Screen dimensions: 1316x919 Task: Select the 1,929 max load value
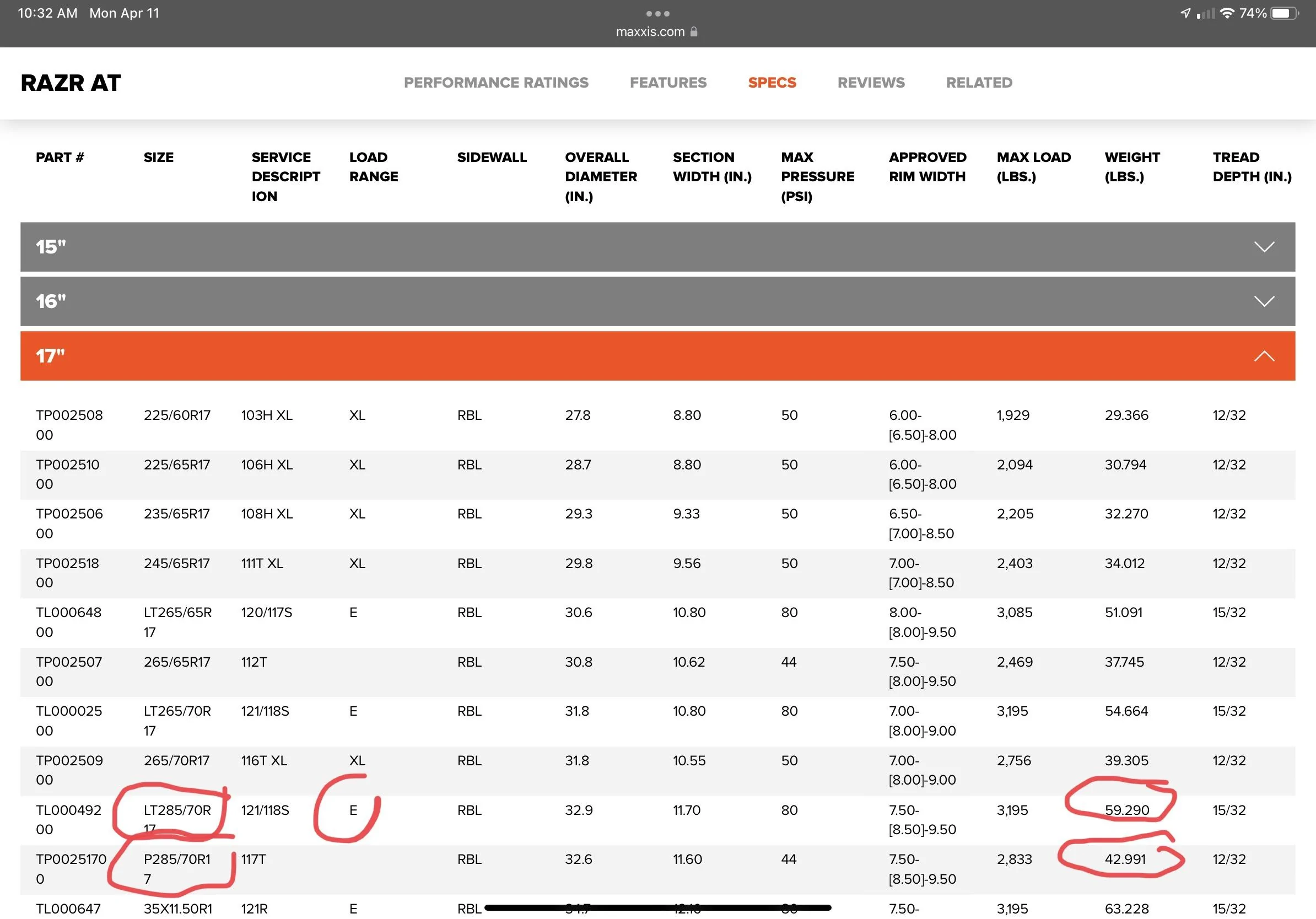(1013, 415)
